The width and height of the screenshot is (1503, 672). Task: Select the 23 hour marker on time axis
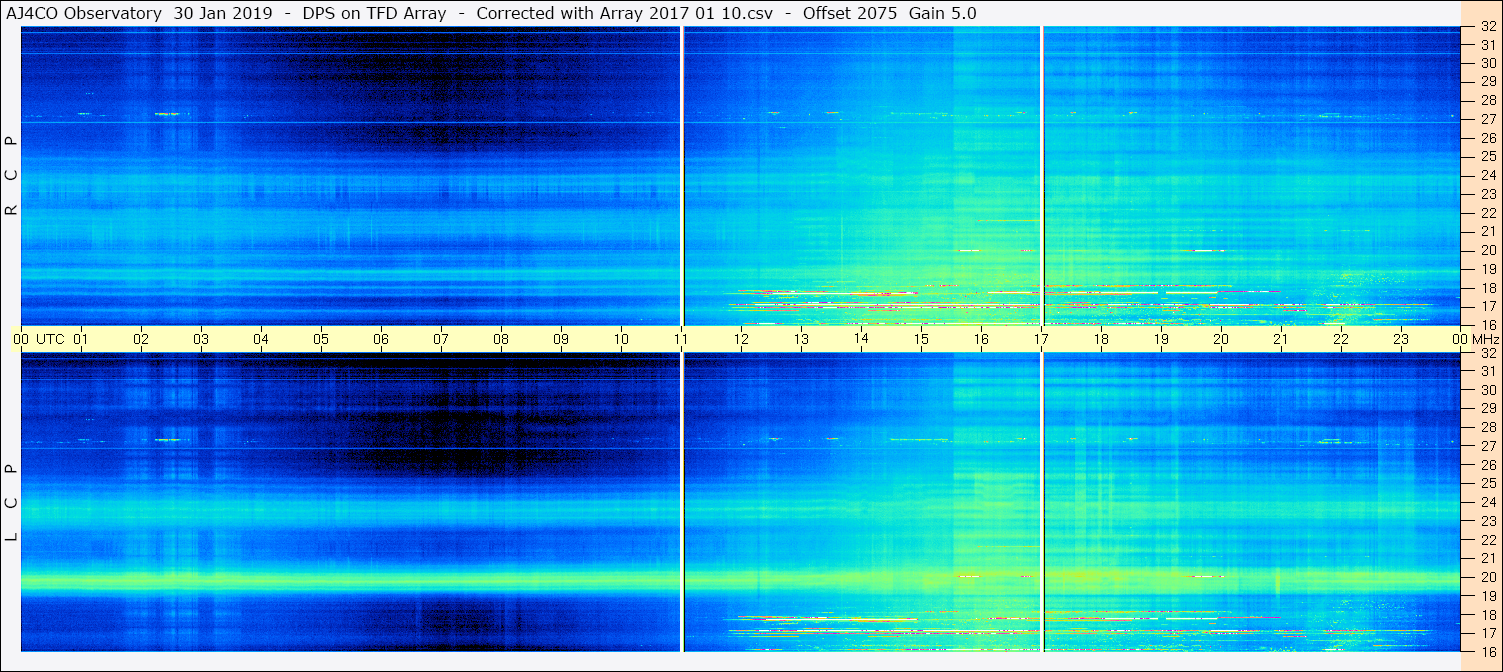[x=1401, y=339]
